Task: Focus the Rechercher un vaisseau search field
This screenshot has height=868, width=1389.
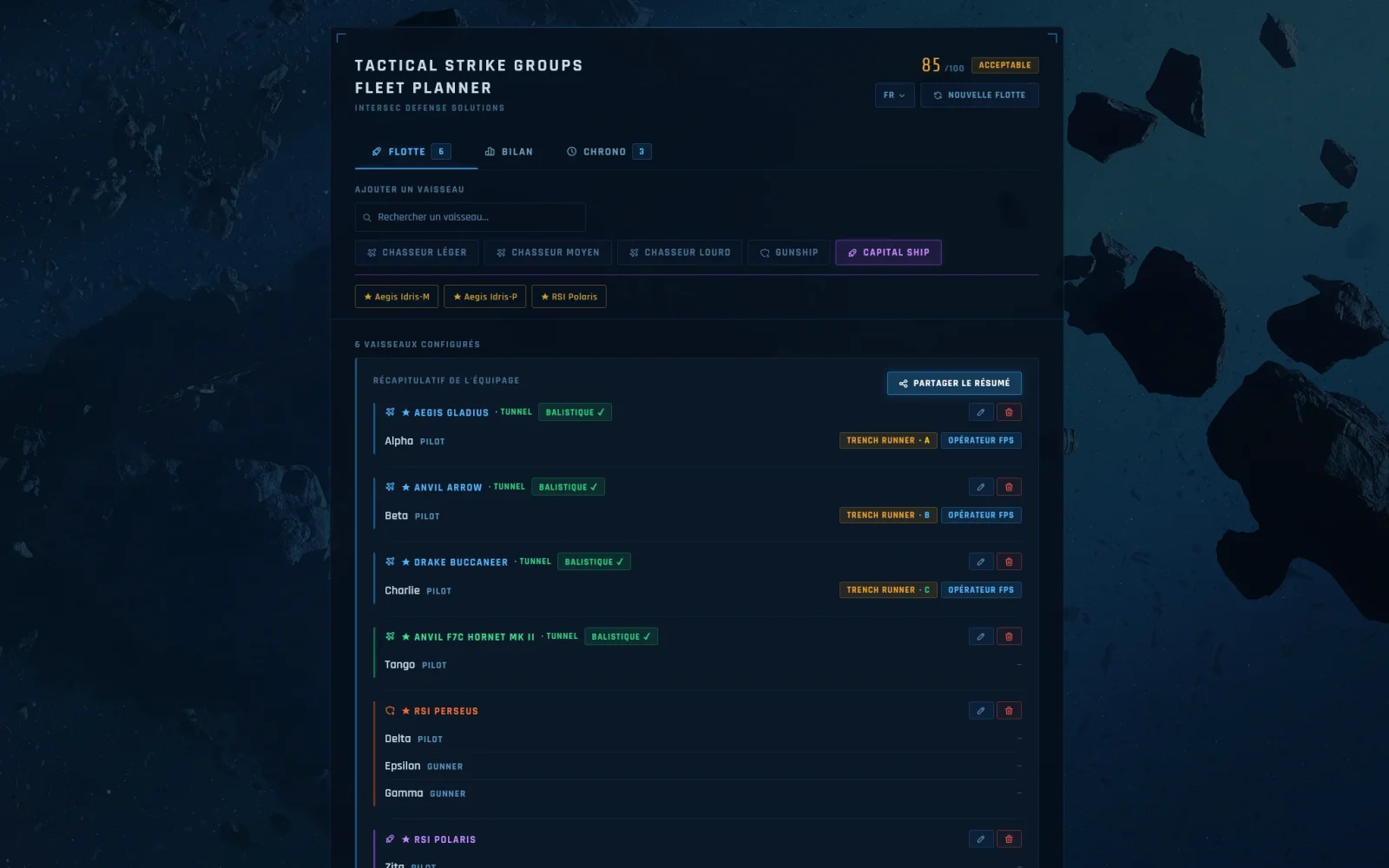Action: tap(471, 217)
